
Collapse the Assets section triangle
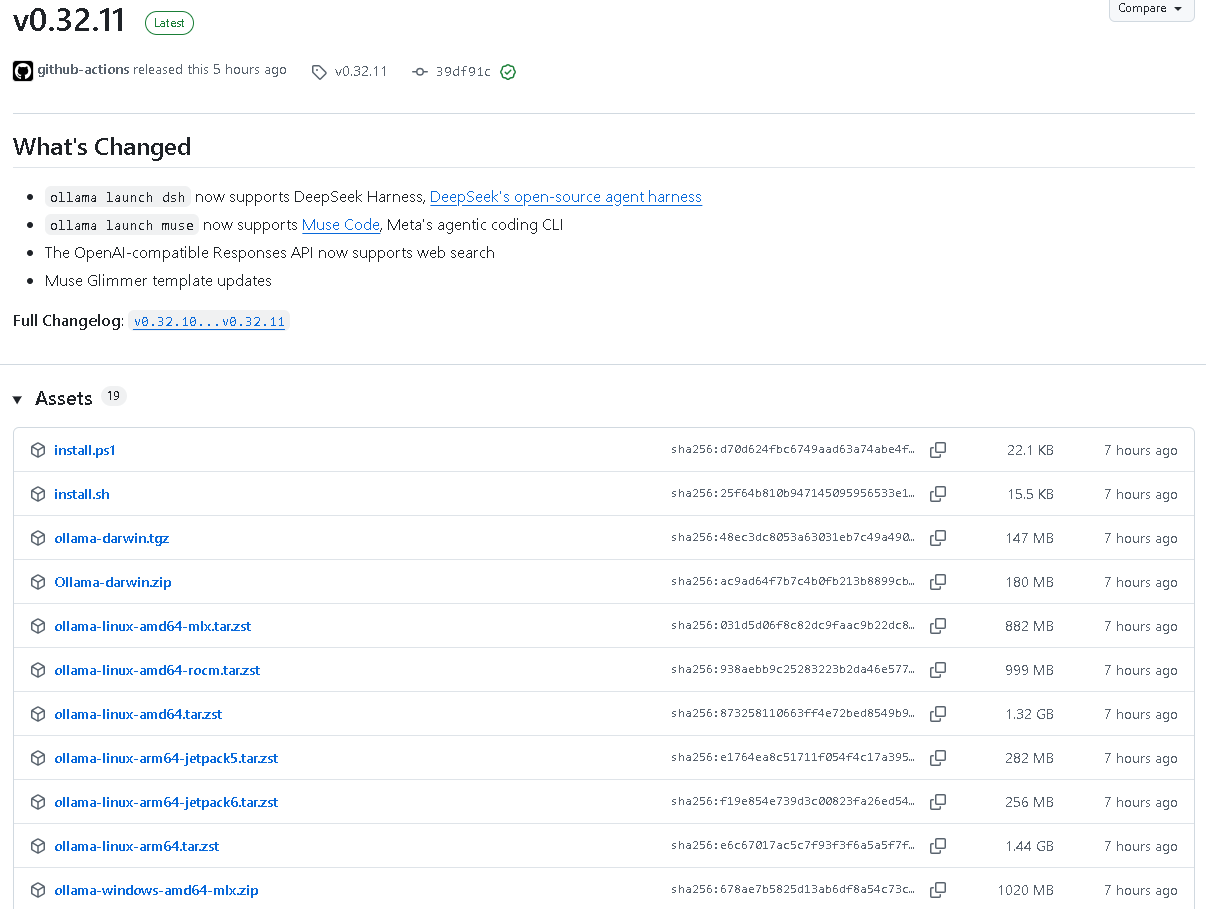coord(17,400)
